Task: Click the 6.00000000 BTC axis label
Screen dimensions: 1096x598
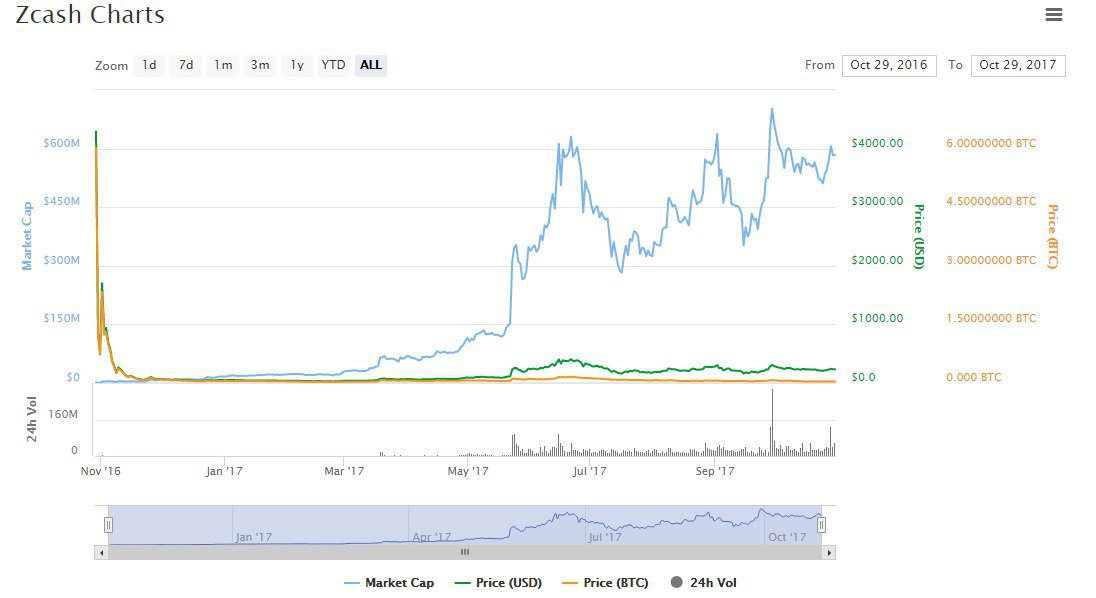Action: (991, 143)
